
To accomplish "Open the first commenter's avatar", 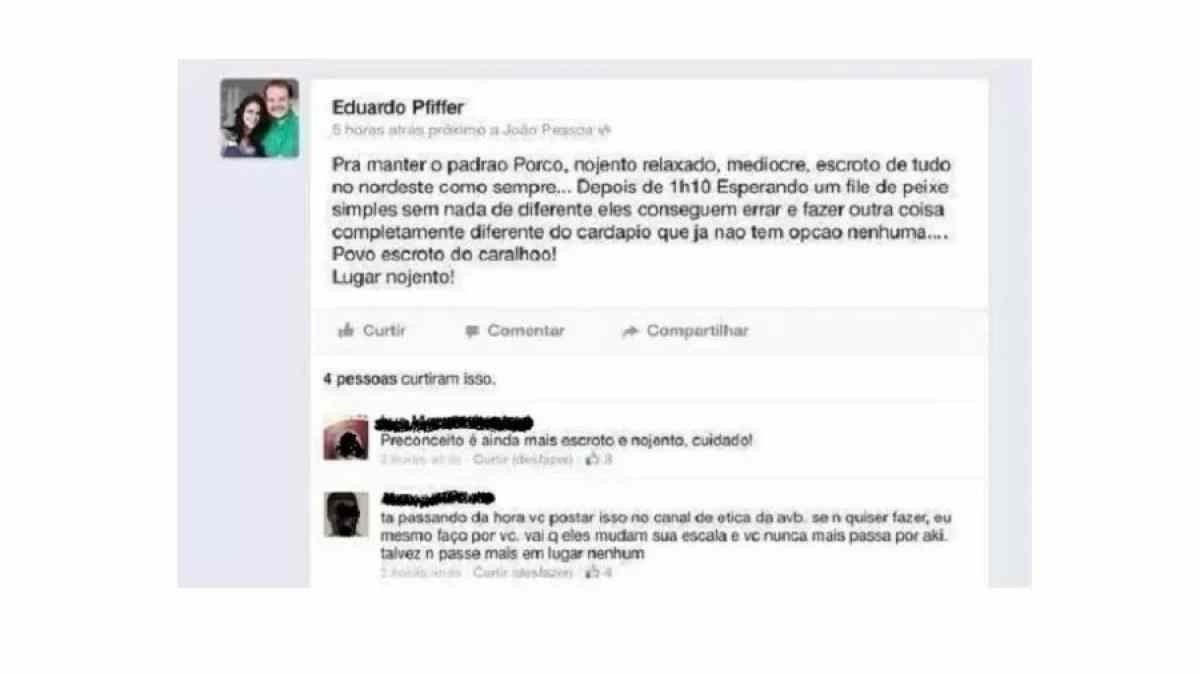I will 346,437.
